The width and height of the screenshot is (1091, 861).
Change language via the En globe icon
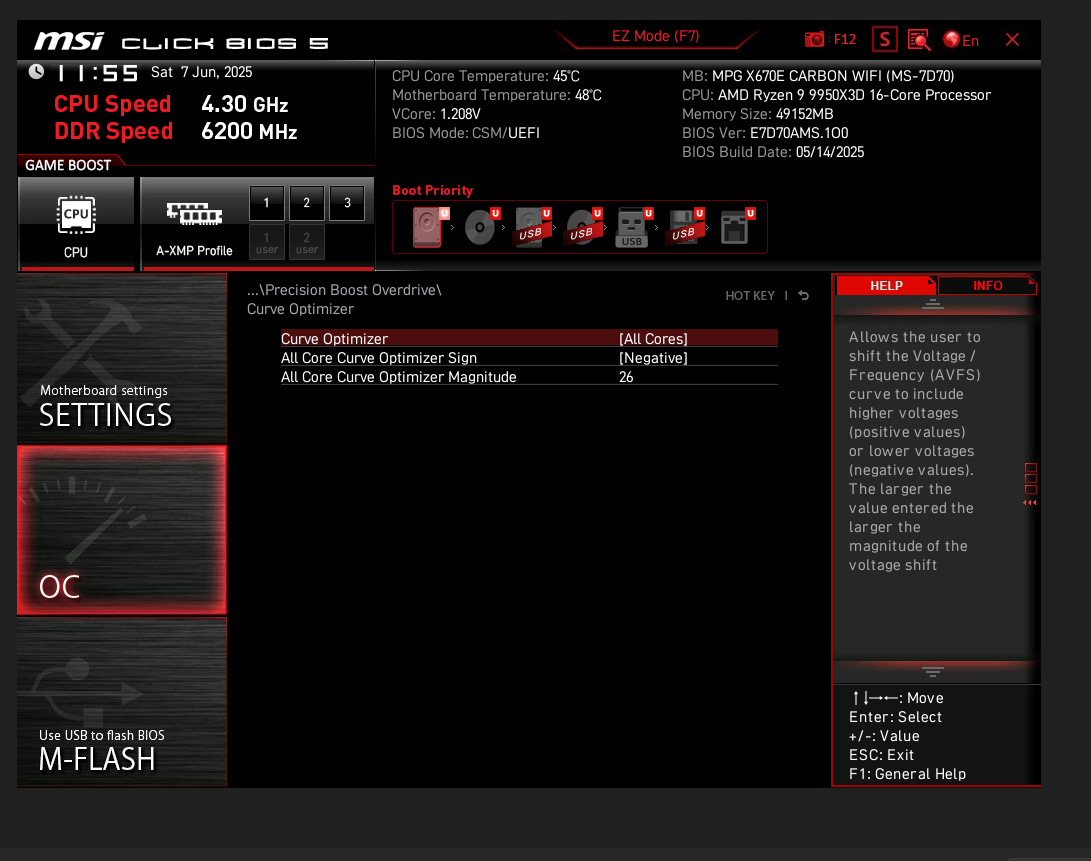961,40
